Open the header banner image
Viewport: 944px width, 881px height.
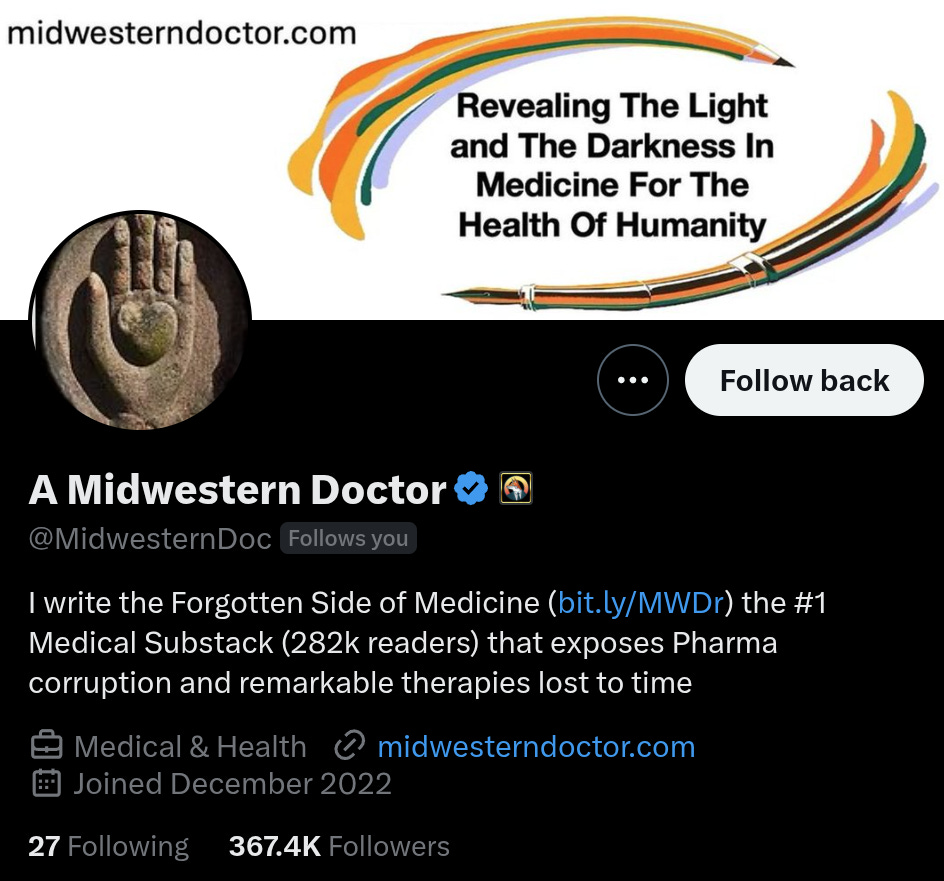[472, 160]
